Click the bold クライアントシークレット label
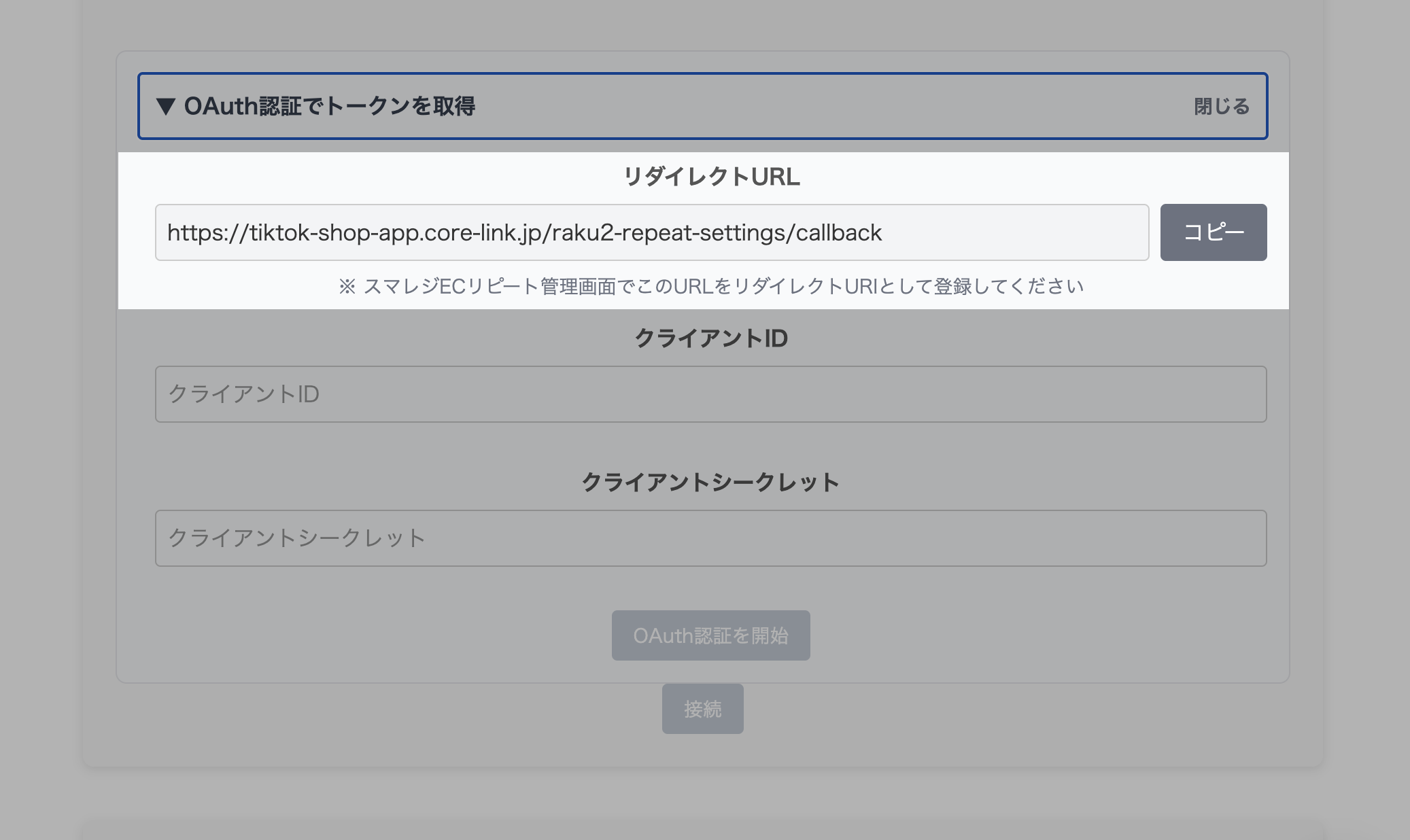 click(x=710, y=483)
